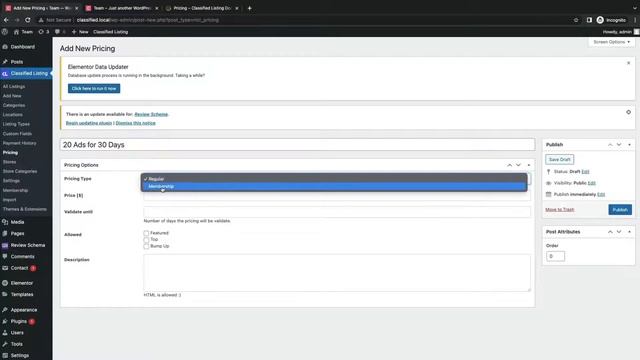Click Begin updating plugin link
Screen dimensions: 640x360
[89, 123]
